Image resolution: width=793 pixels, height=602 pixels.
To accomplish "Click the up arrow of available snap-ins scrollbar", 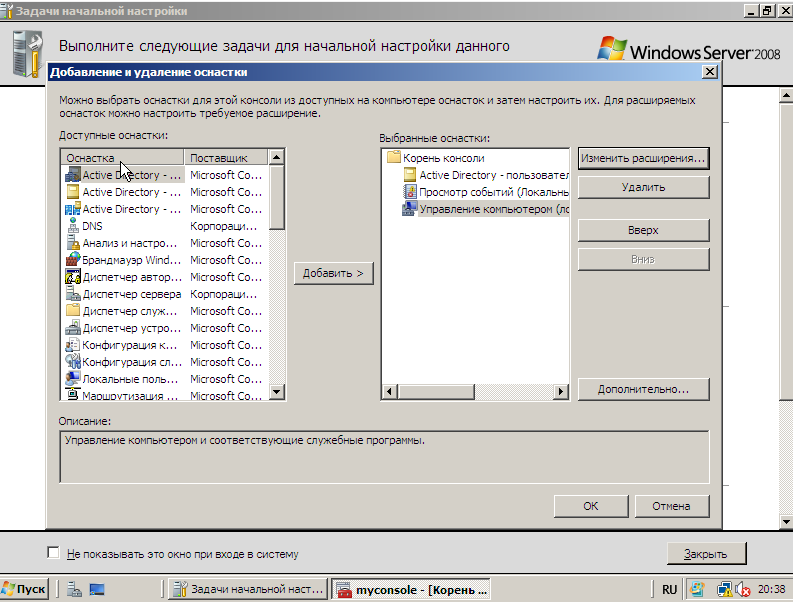I will pos(277,157).
